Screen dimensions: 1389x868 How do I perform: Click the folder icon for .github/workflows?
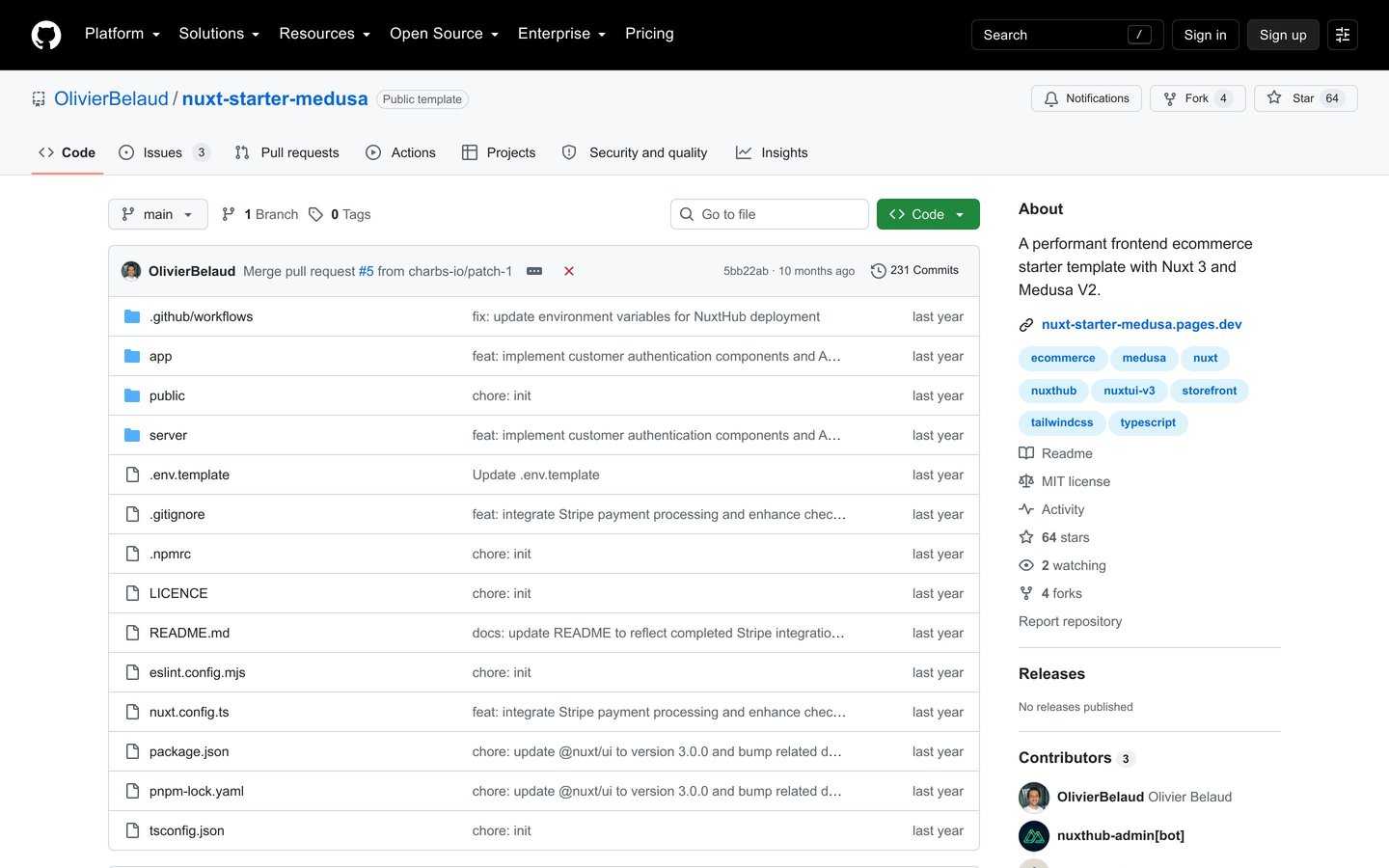click(132, 316)
